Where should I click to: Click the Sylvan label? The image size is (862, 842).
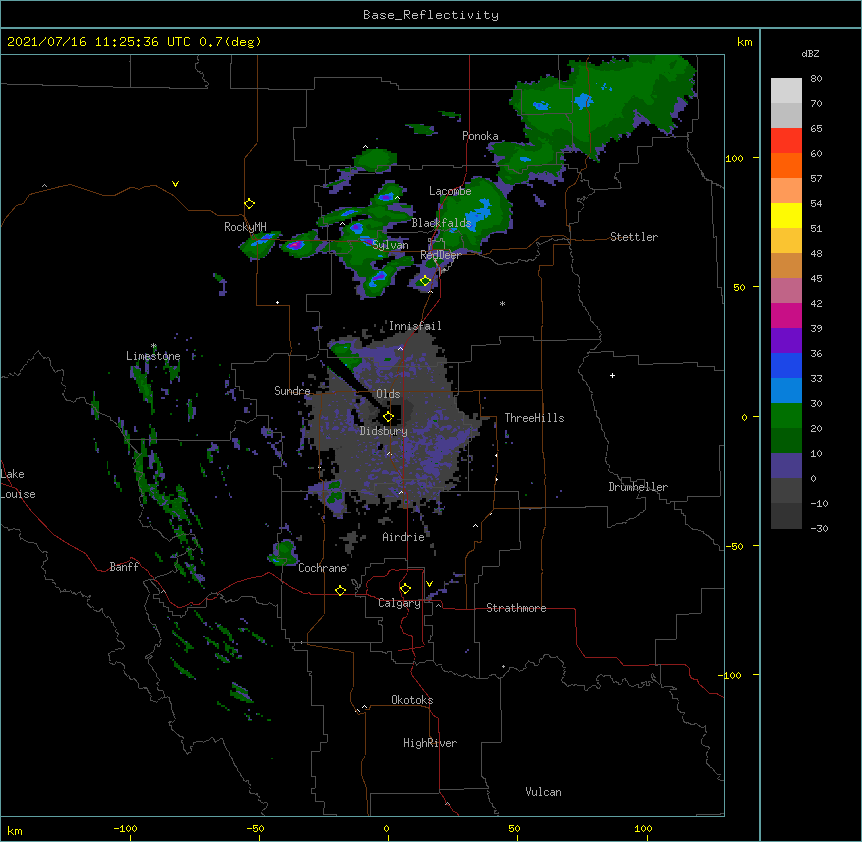coord(390,245)
